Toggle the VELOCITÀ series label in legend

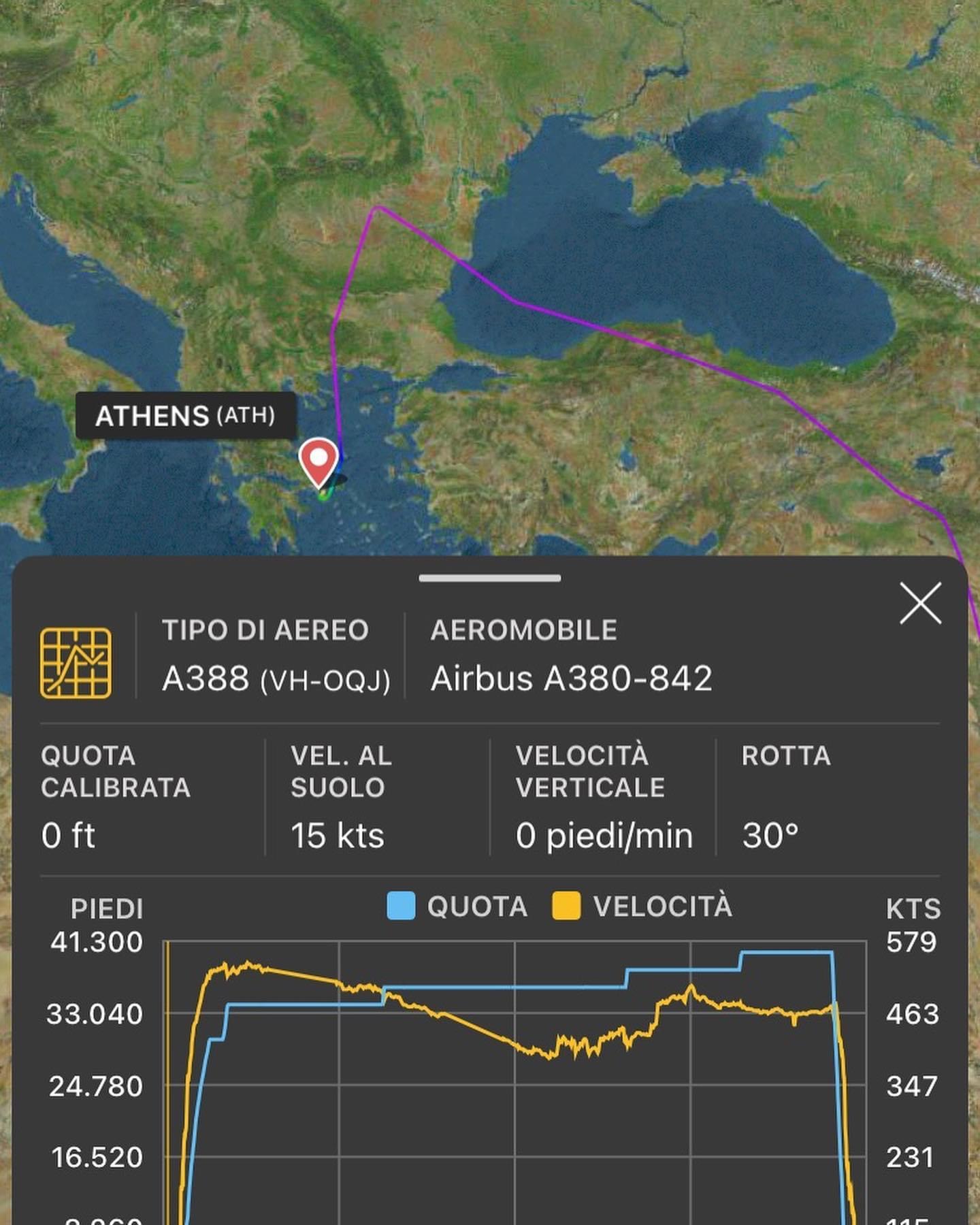tap(663, 906)
